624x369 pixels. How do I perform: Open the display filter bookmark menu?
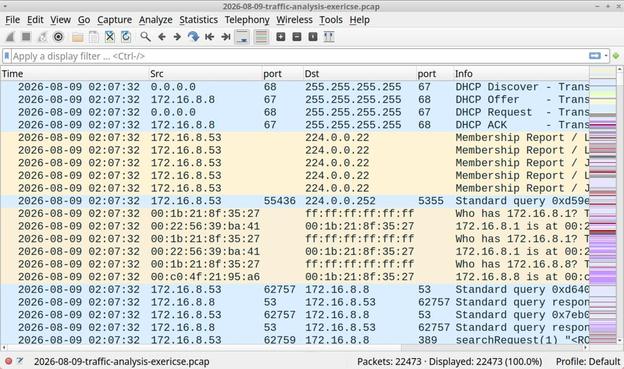[7, 56]
